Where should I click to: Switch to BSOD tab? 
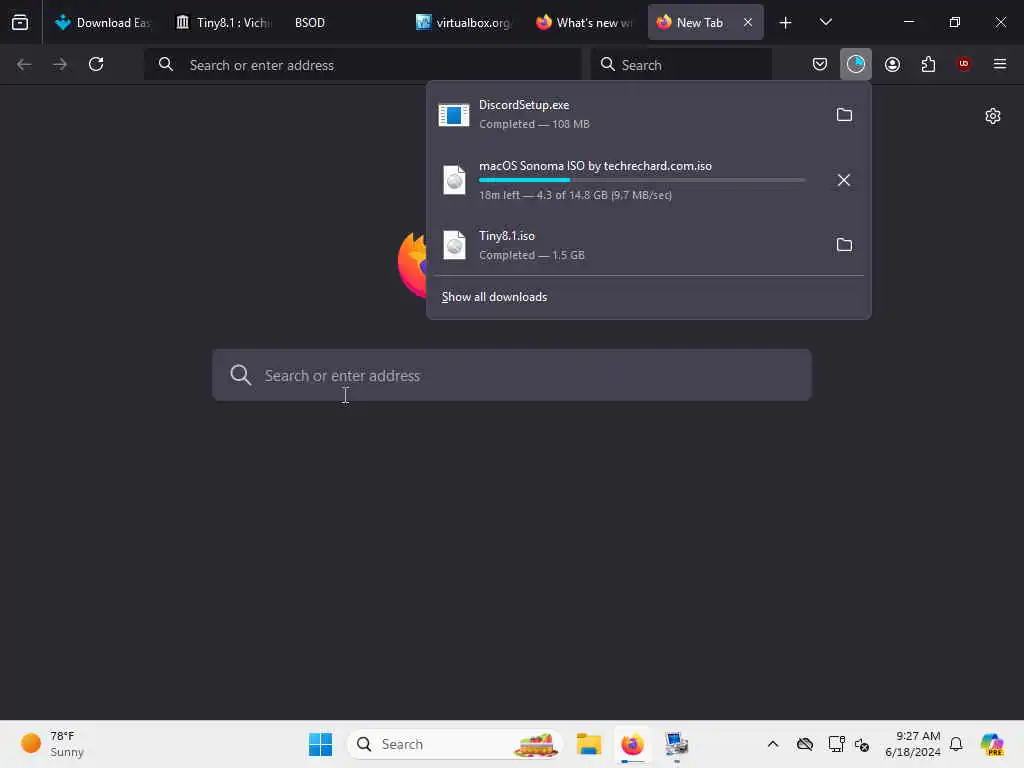(310, 22)
